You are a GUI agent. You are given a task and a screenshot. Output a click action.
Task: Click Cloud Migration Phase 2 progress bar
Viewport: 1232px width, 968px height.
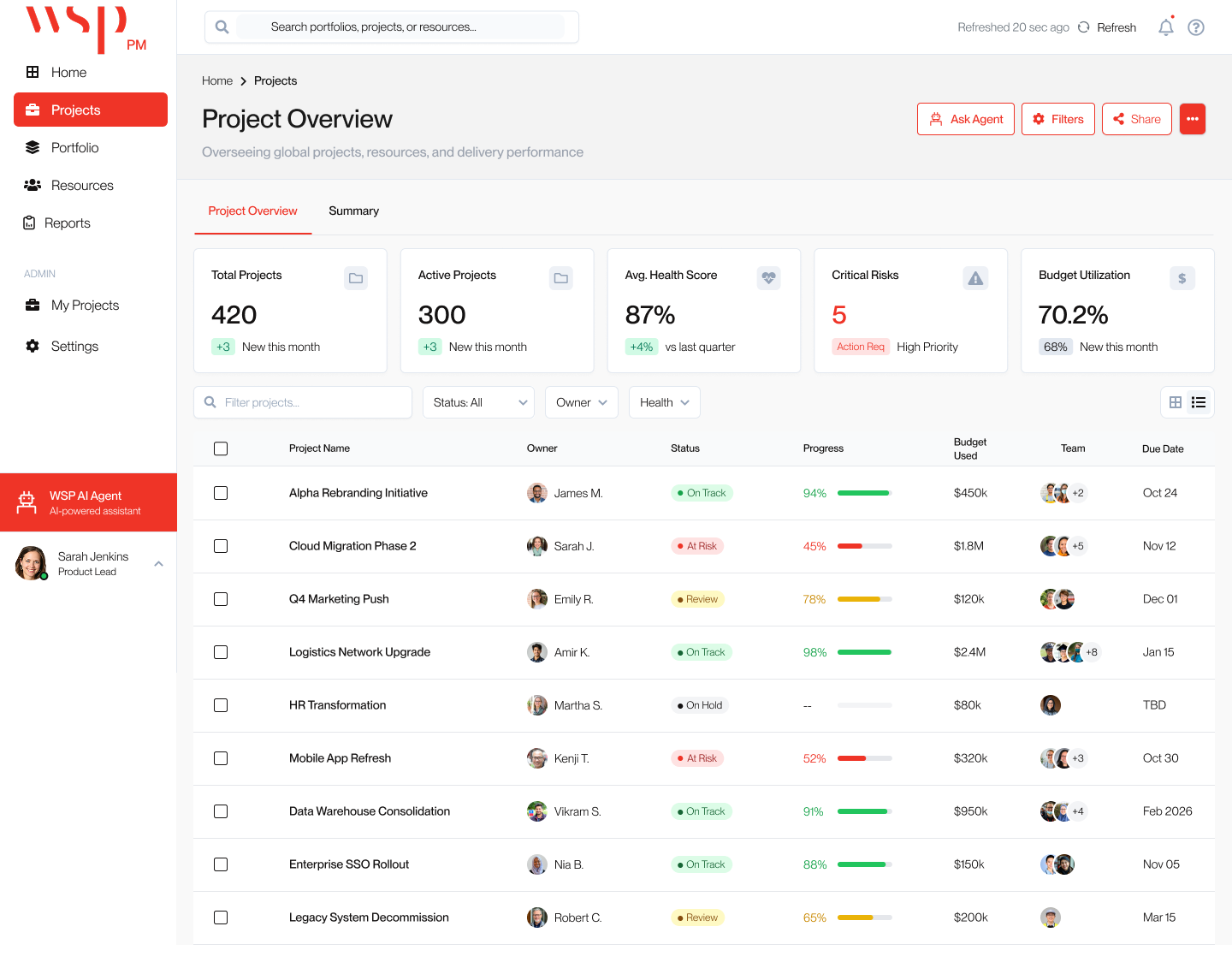pos(864,546)
